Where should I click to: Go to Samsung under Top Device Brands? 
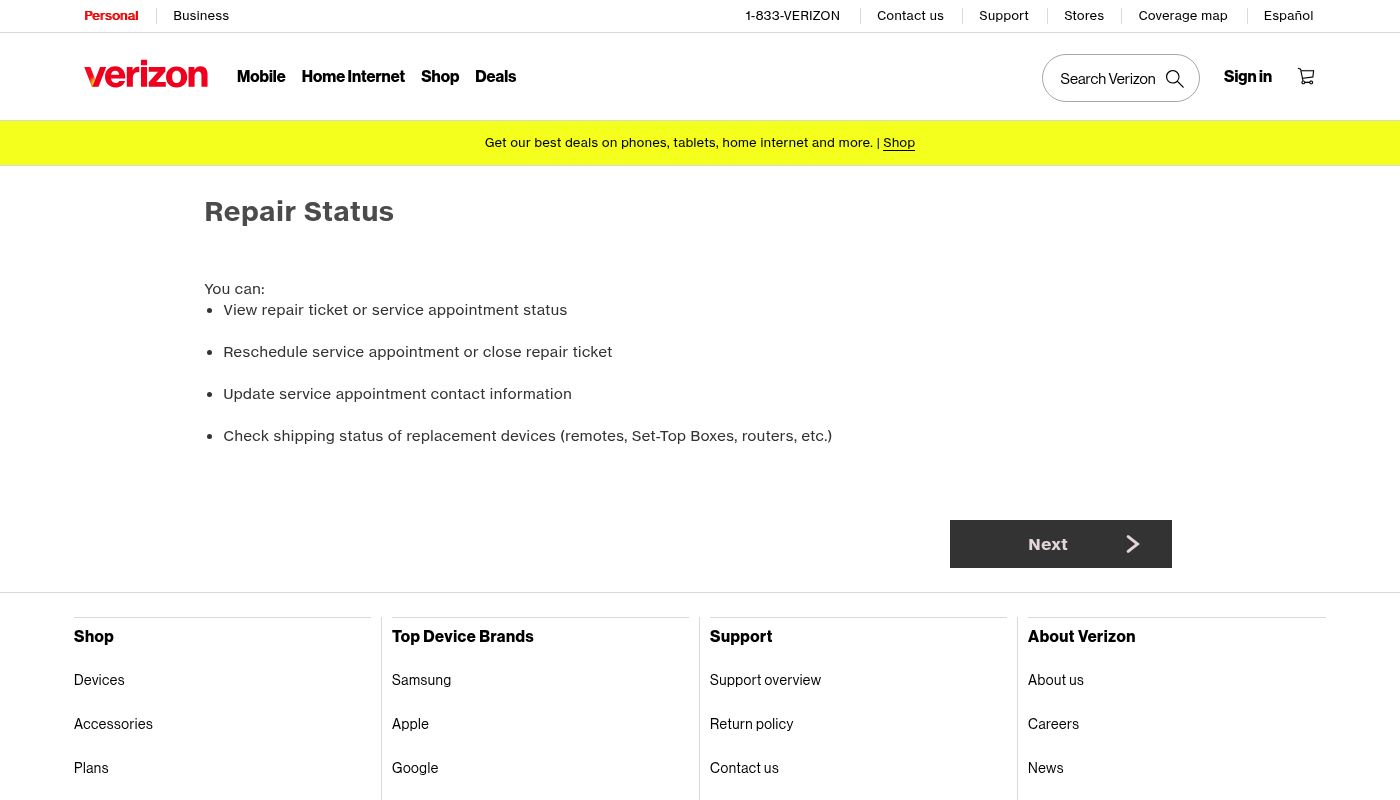(x=421, y=680)
